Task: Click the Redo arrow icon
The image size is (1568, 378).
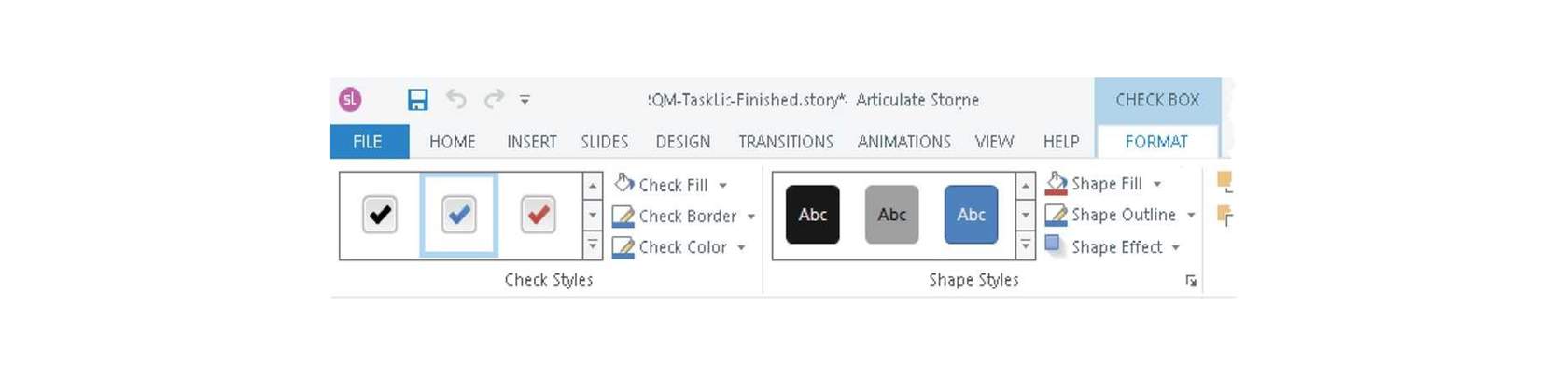Action: [494, 98]
